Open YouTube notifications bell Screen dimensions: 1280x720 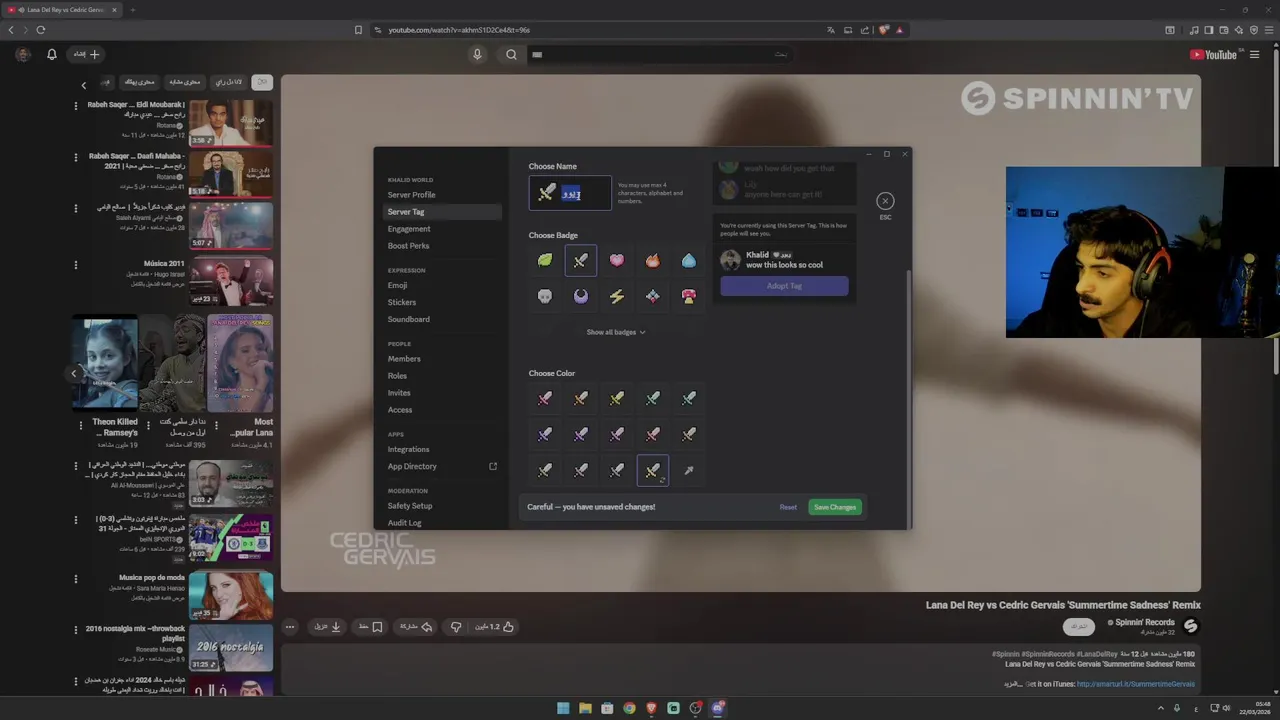pyautogui.click(x=52, y=54)
